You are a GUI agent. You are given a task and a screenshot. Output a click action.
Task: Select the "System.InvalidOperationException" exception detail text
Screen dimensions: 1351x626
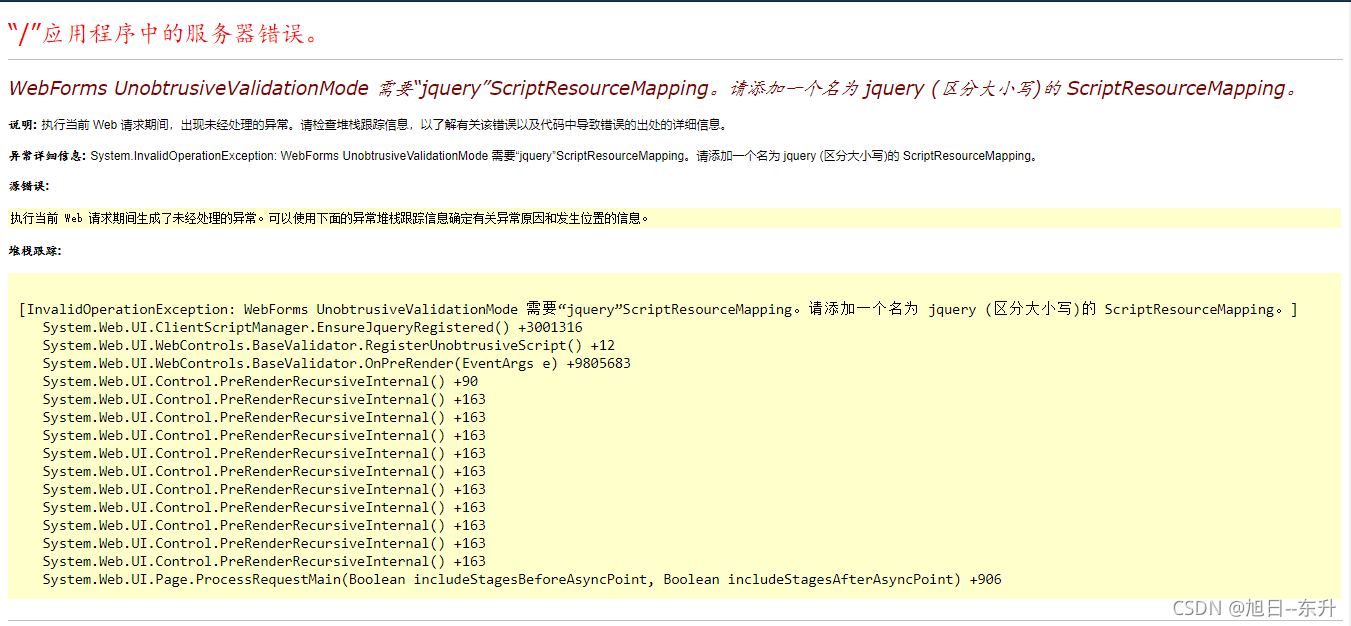click(182, 156)
